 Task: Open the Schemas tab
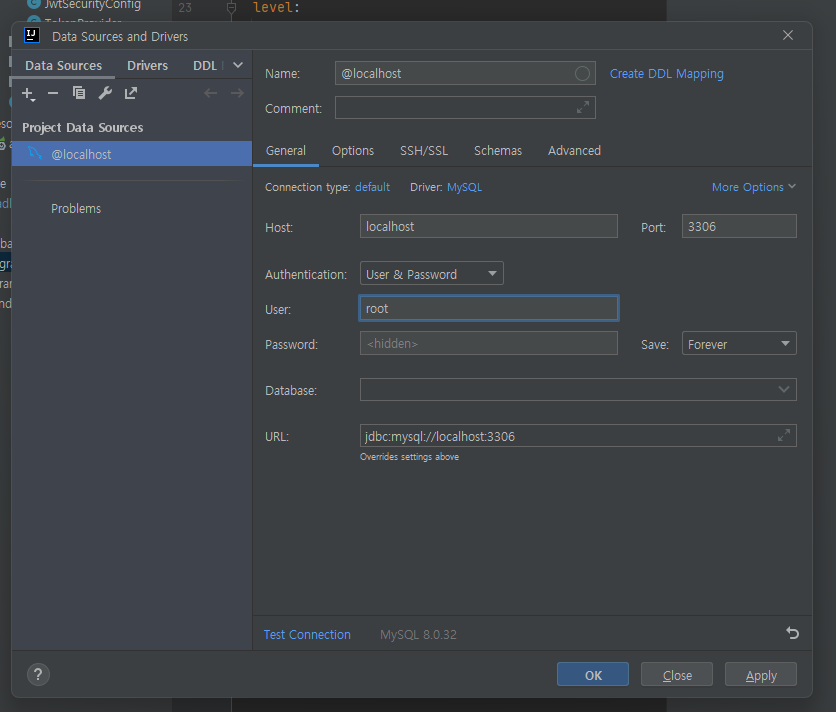point(498,150)
